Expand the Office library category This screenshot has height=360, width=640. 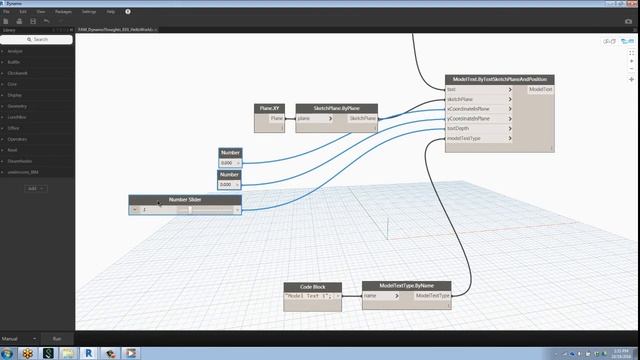[x=13, y=128]
